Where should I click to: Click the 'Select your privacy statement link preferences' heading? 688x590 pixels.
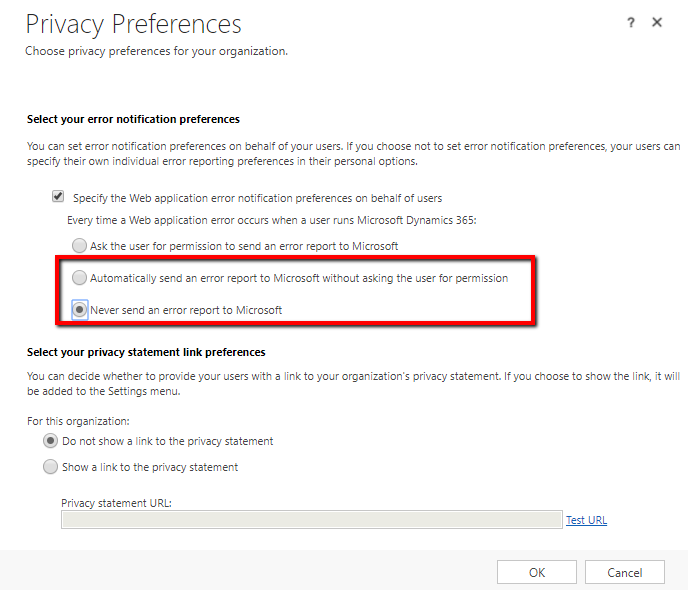point(146,352)
